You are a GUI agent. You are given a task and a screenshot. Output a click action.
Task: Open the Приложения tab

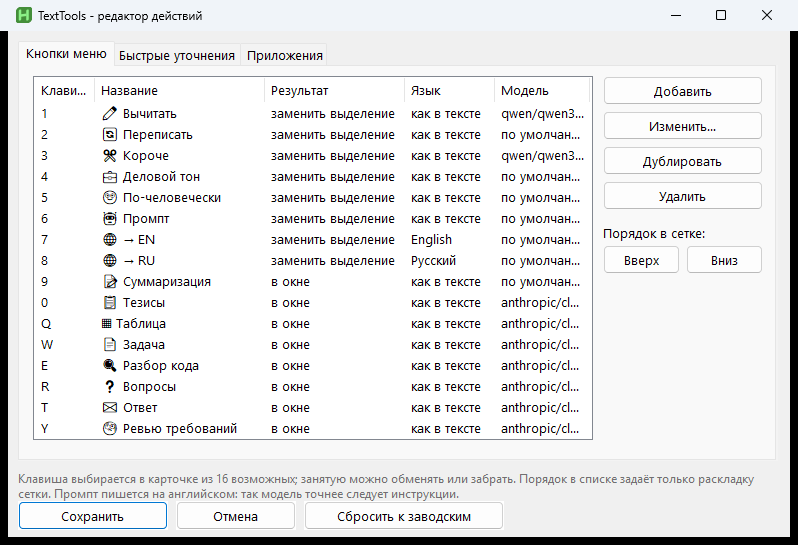[x=284, y=55]
